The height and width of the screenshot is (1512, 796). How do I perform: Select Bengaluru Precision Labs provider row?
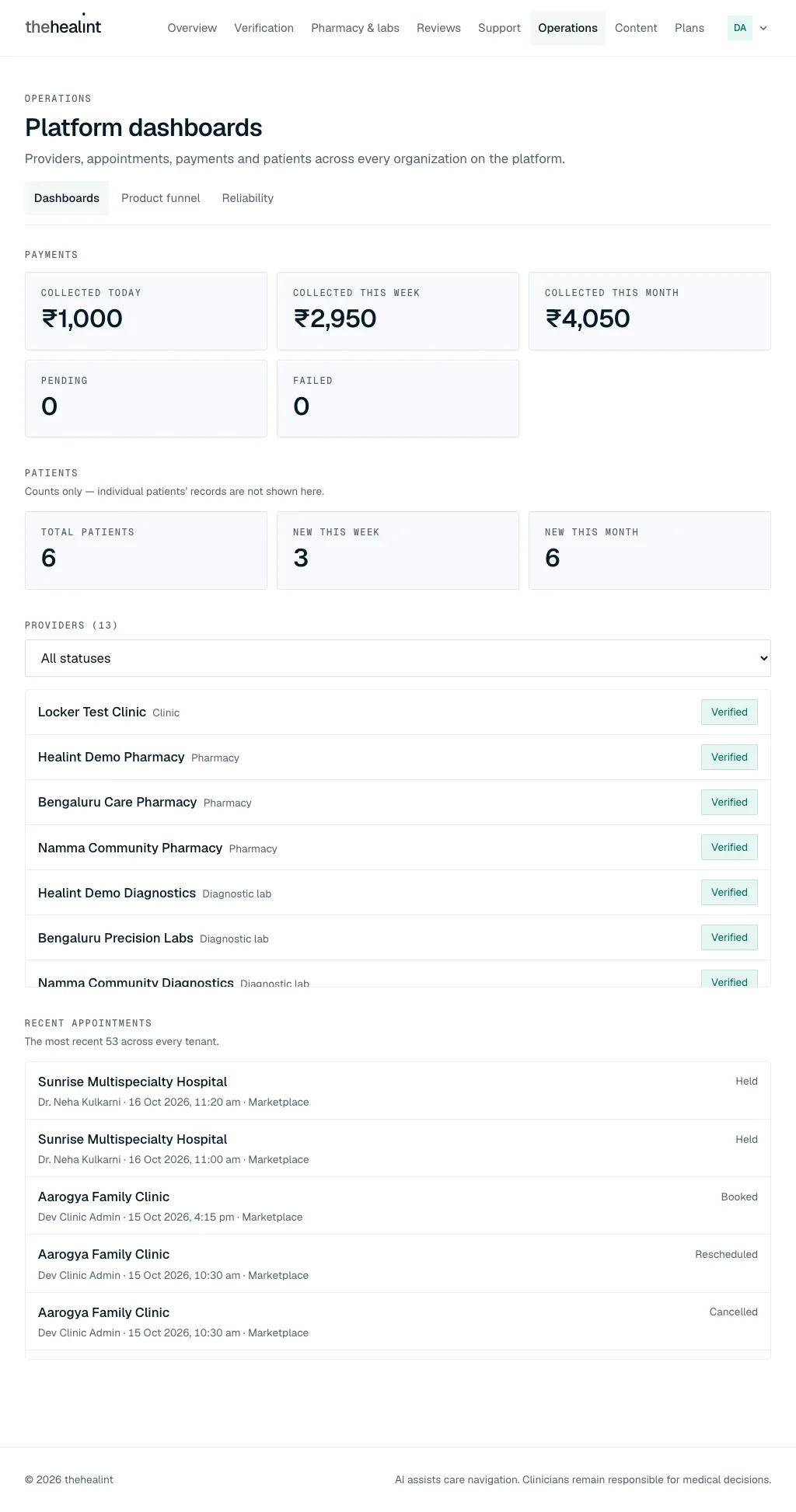point(398,938)
